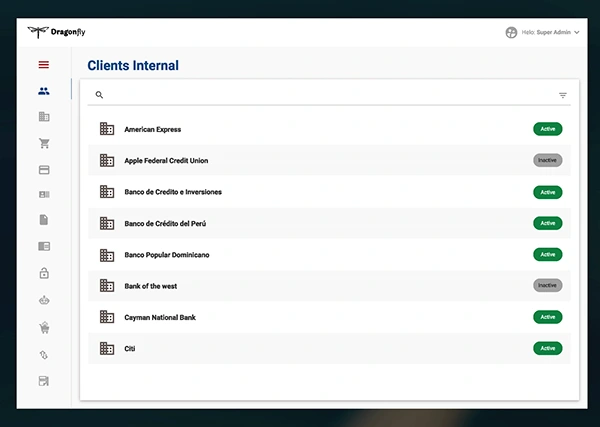Open the list panel icon in sidebar
The height and width of the screenshot is (427, 600).
44,246
